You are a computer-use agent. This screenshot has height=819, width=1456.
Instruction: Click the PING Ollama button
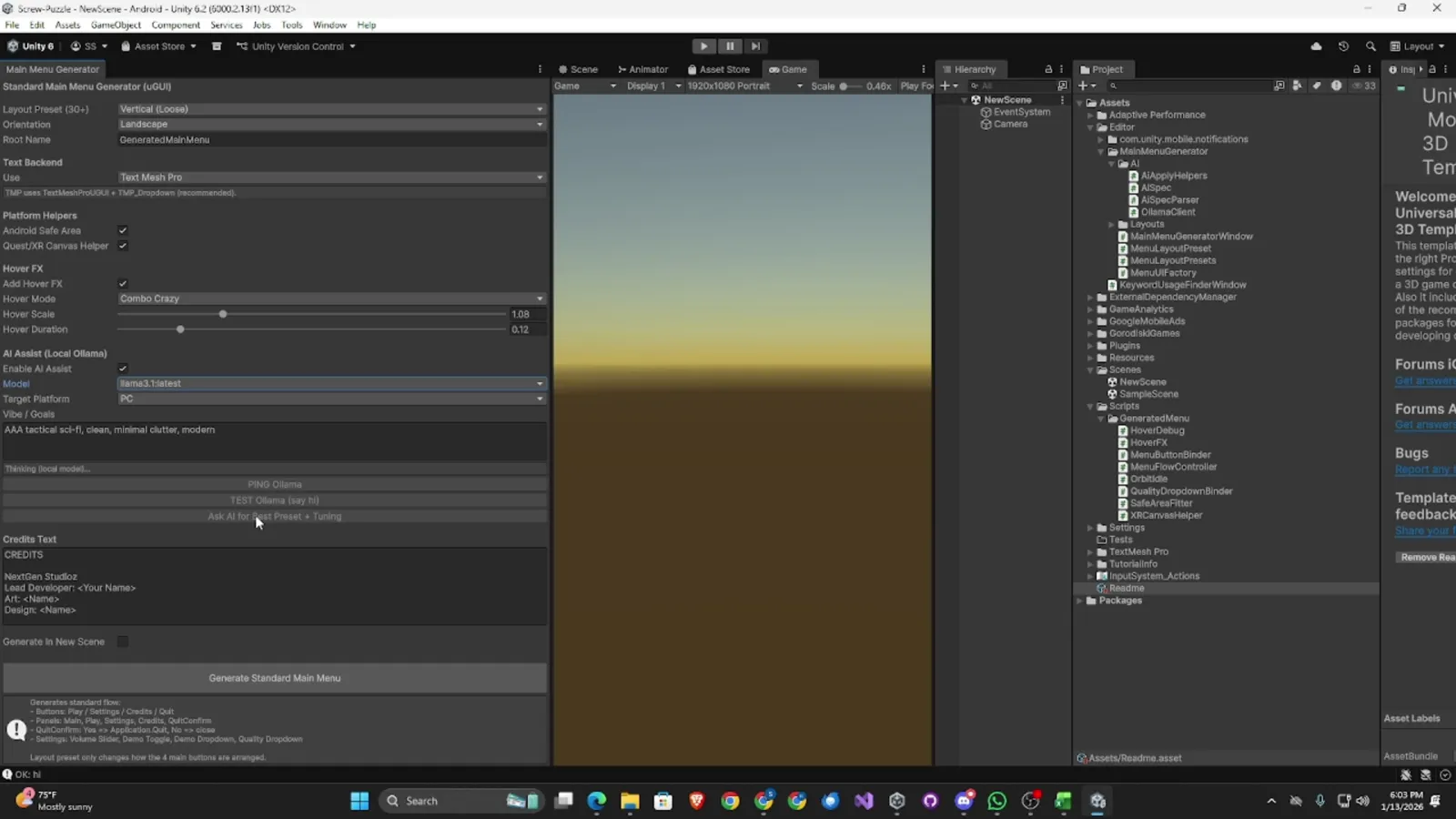pos(275,485)
